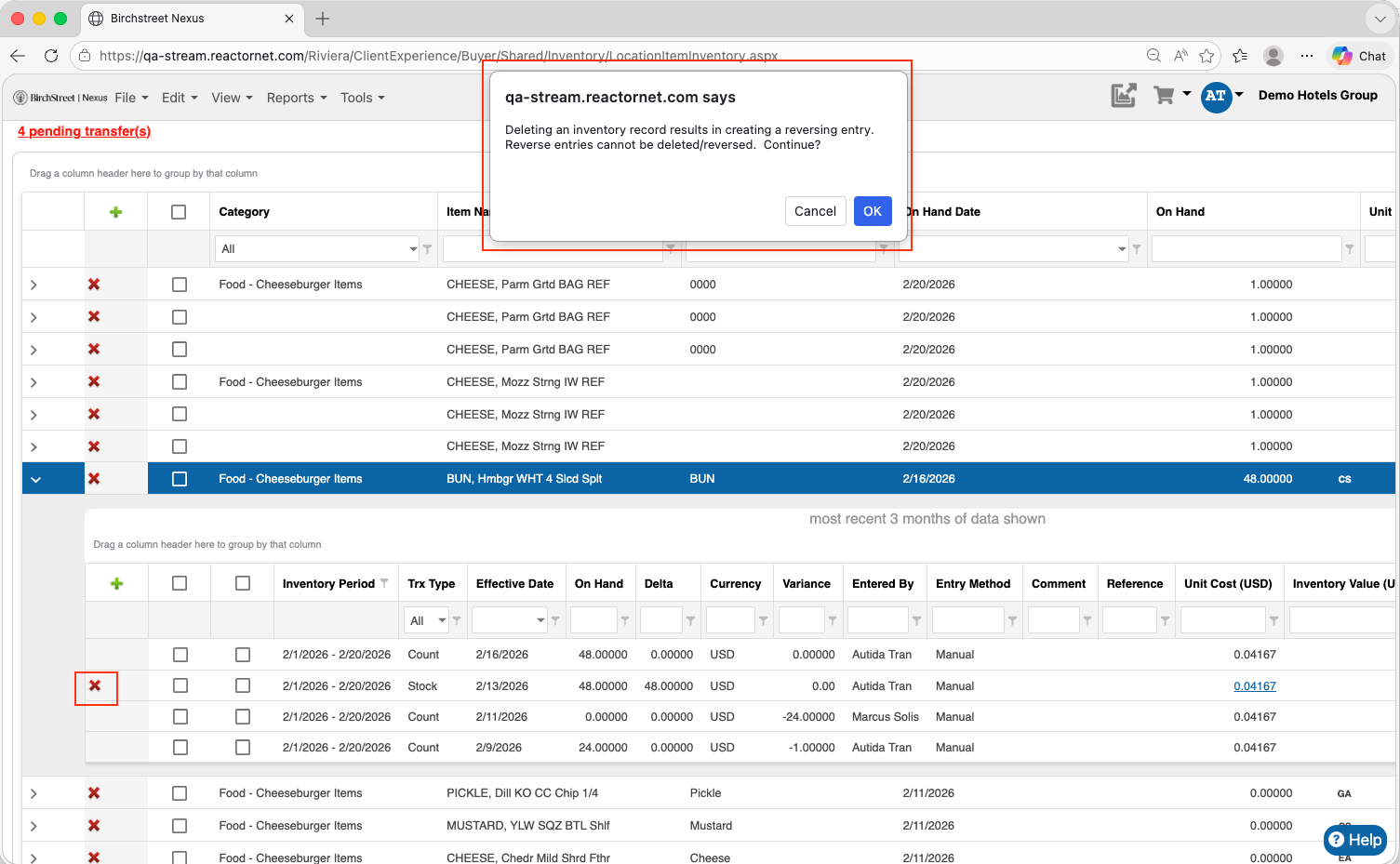Delete the MUSTARD, YLW SQZ BTL Shlf row
1400x864 pixels.
click(x=94, y=826)
